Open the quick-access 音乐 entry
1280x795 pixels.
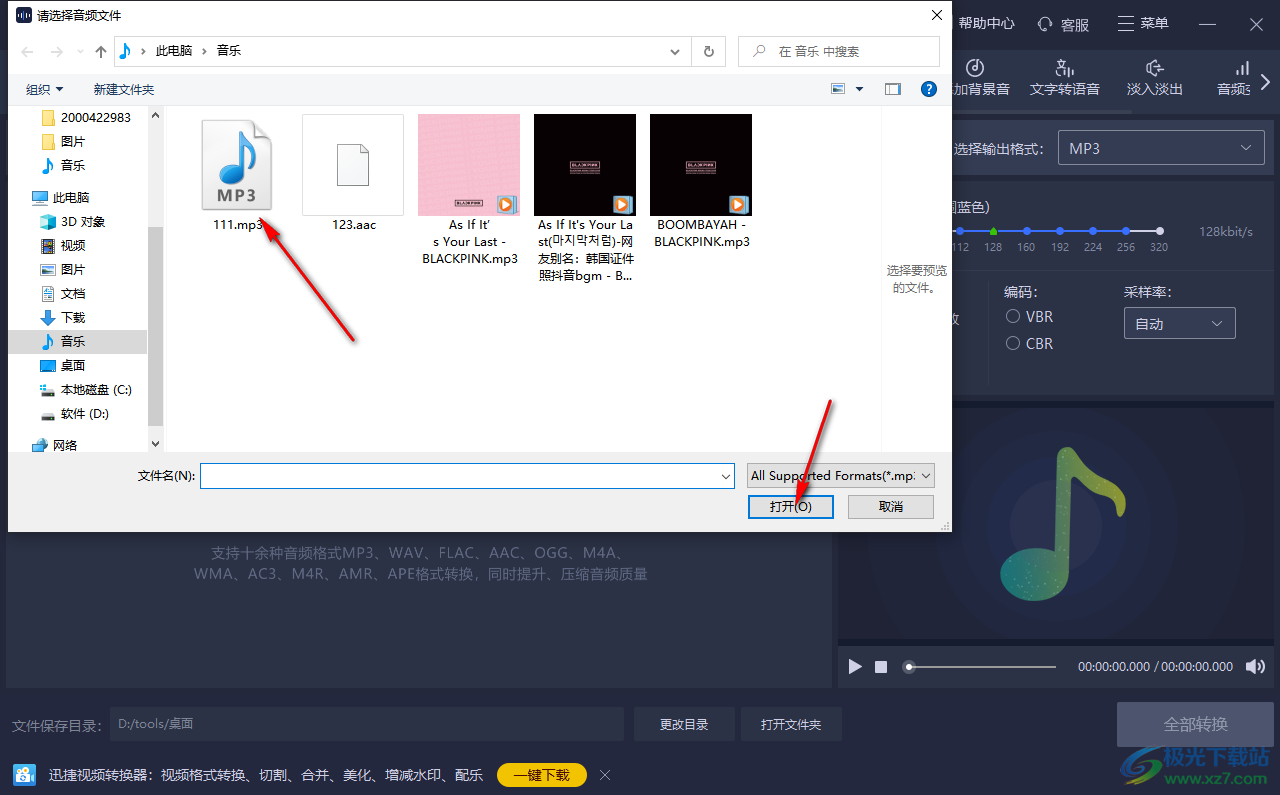(x=63, y=165)
